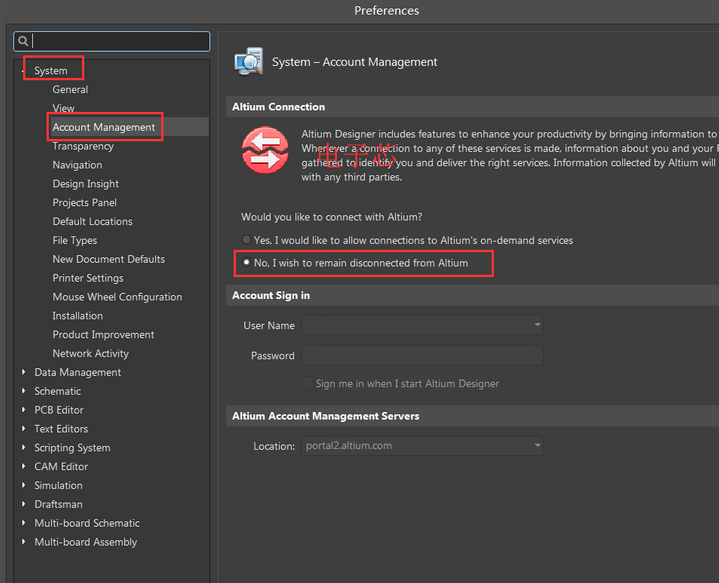719x583 pixels.
Task: Select Yes allow connections to Altium services
Action: [246, 240]
